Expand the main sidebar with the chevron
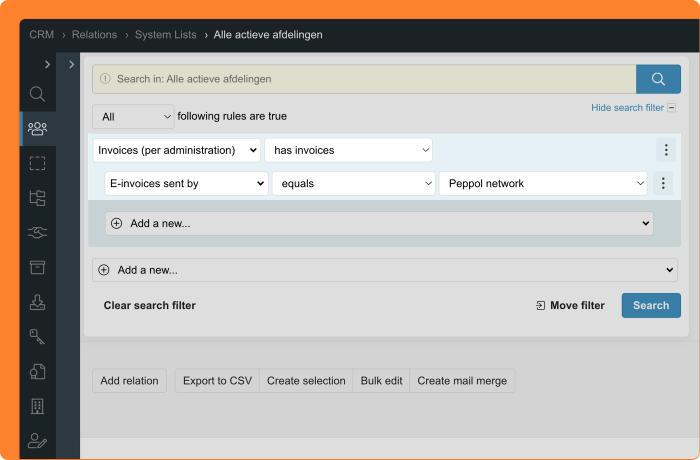 click(x=47, y=64)
